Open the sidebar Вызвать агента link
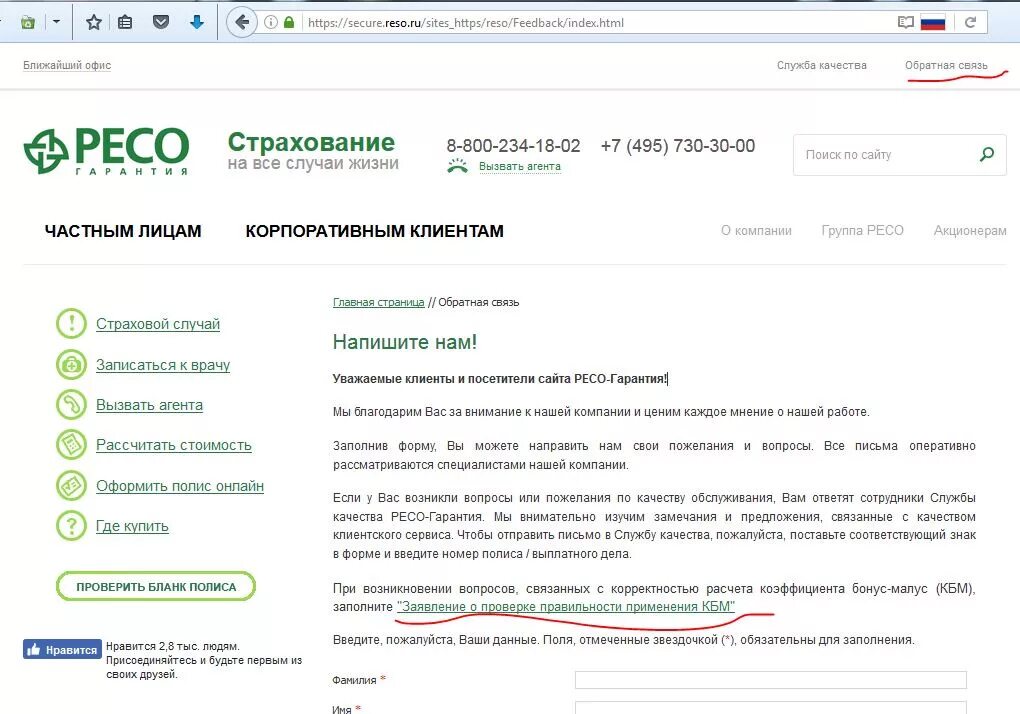This screenshot has width=1020, height=714. point(150,405)
